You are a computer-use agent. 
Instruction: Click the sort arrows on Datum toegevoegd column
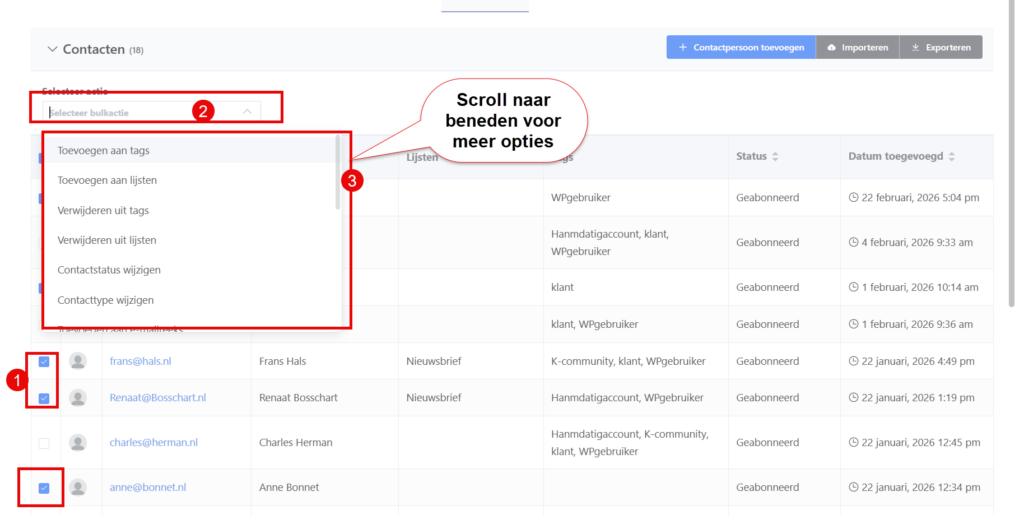point(951,157)
